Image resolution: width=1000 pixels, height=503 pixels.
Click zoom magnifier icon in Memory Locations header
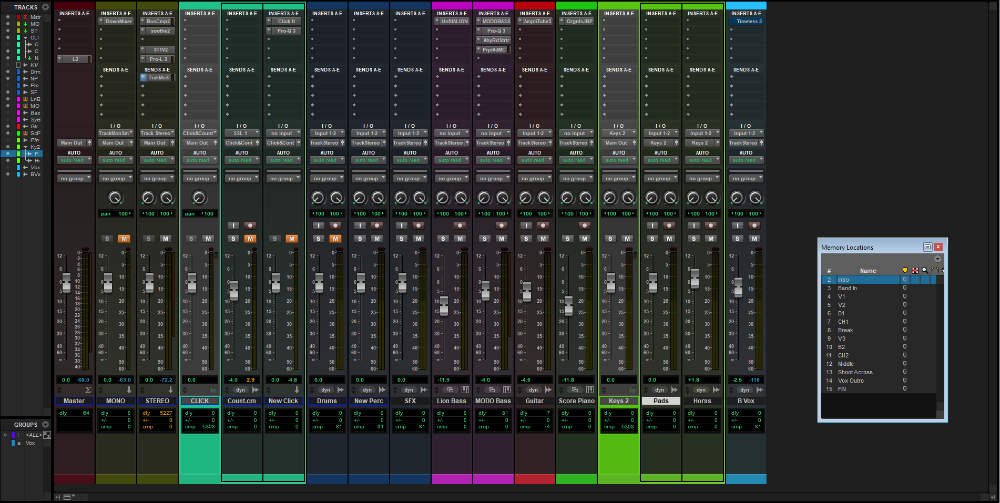tap(925, 270)
